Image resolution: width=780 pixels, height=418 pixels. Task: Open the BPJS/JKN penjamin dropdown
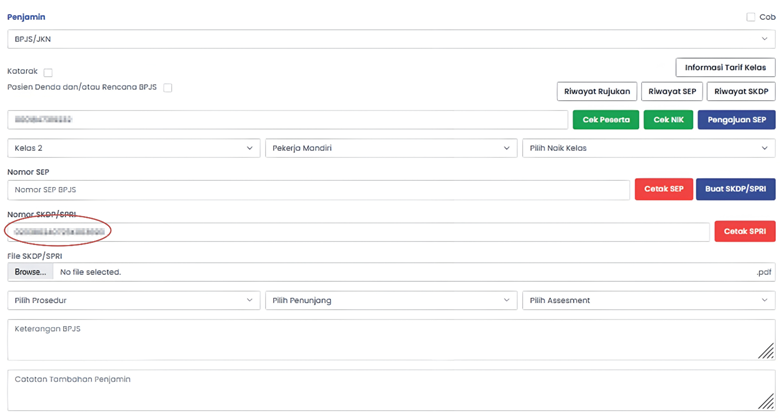click(390, 39)
